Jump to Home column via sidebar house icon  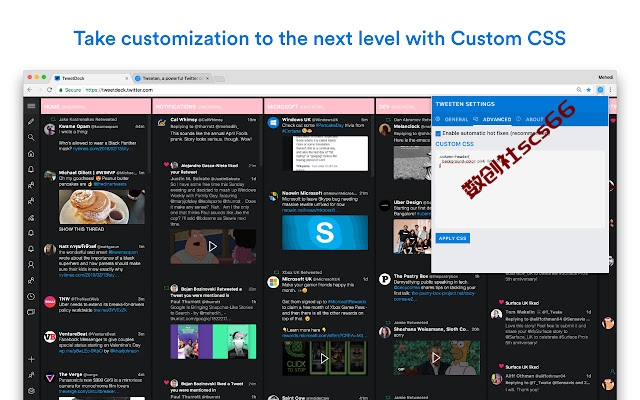tap(31, 153)
